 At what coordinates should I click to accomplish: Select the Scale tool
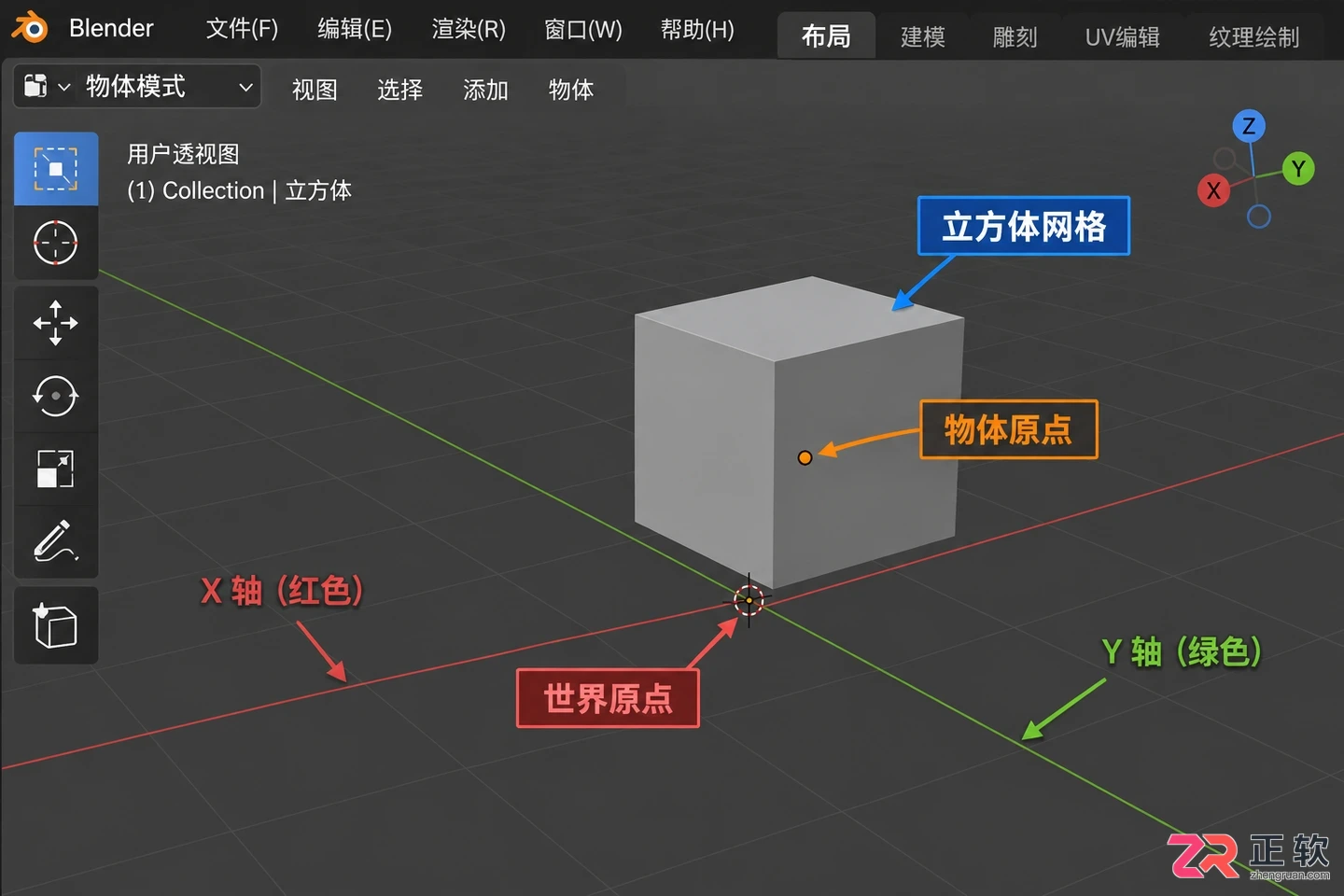[x=56, y=469]
